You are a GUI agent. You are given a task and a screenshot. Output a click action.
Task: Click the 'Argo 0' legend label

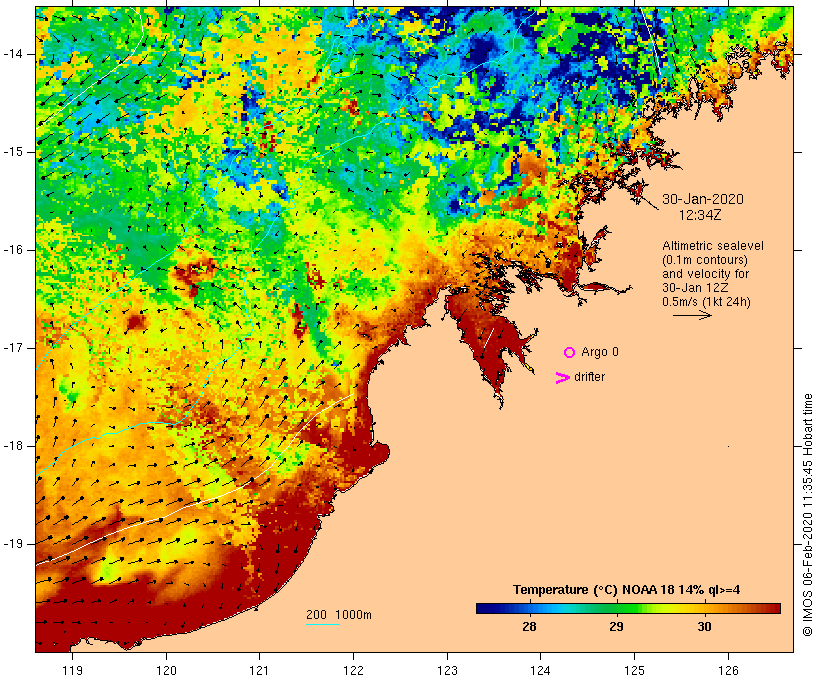click(x=599, y=352)
